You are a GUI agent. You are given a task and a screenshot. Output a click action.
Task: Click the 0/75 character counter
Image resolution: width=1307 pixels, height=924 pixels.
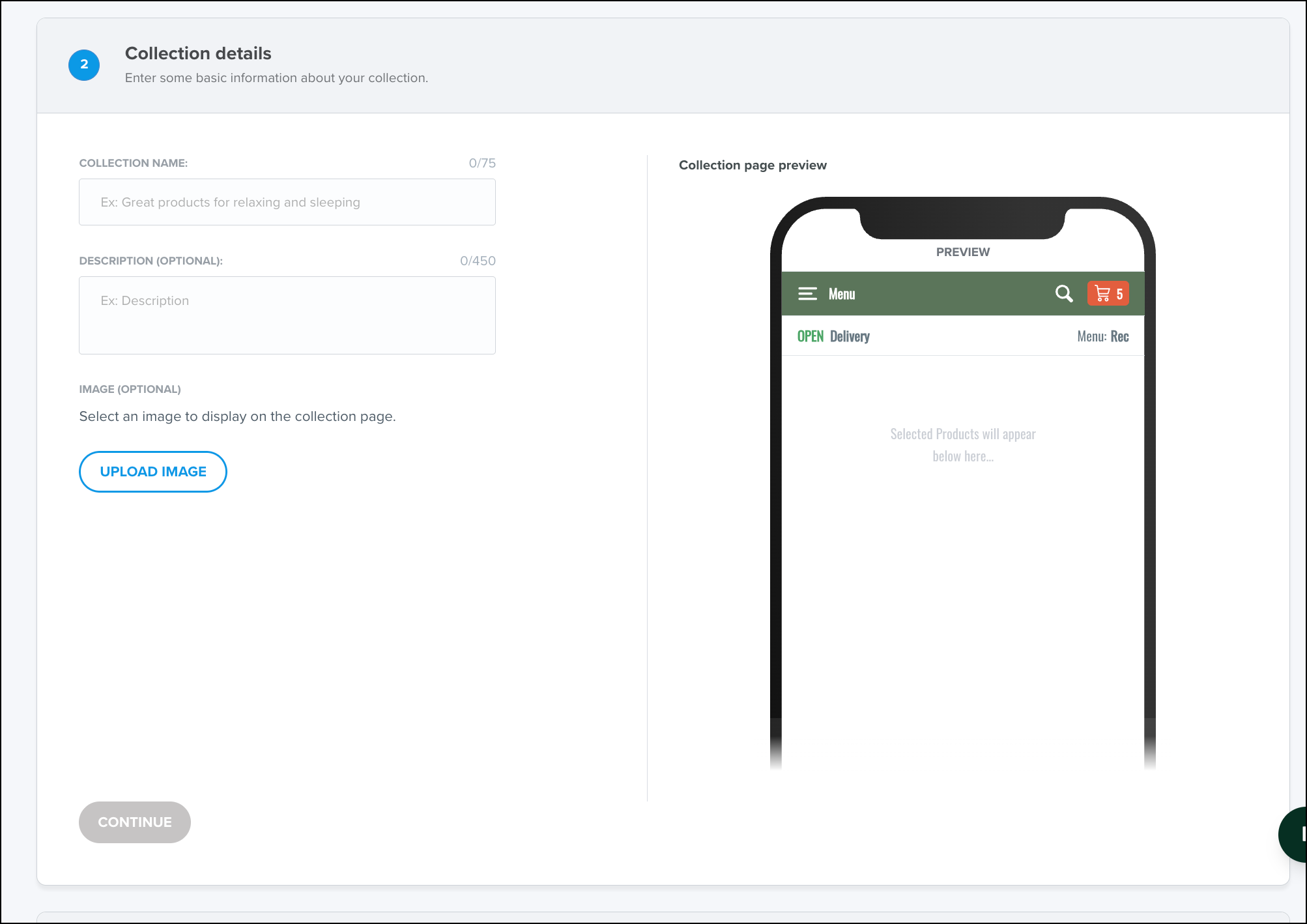482,163
